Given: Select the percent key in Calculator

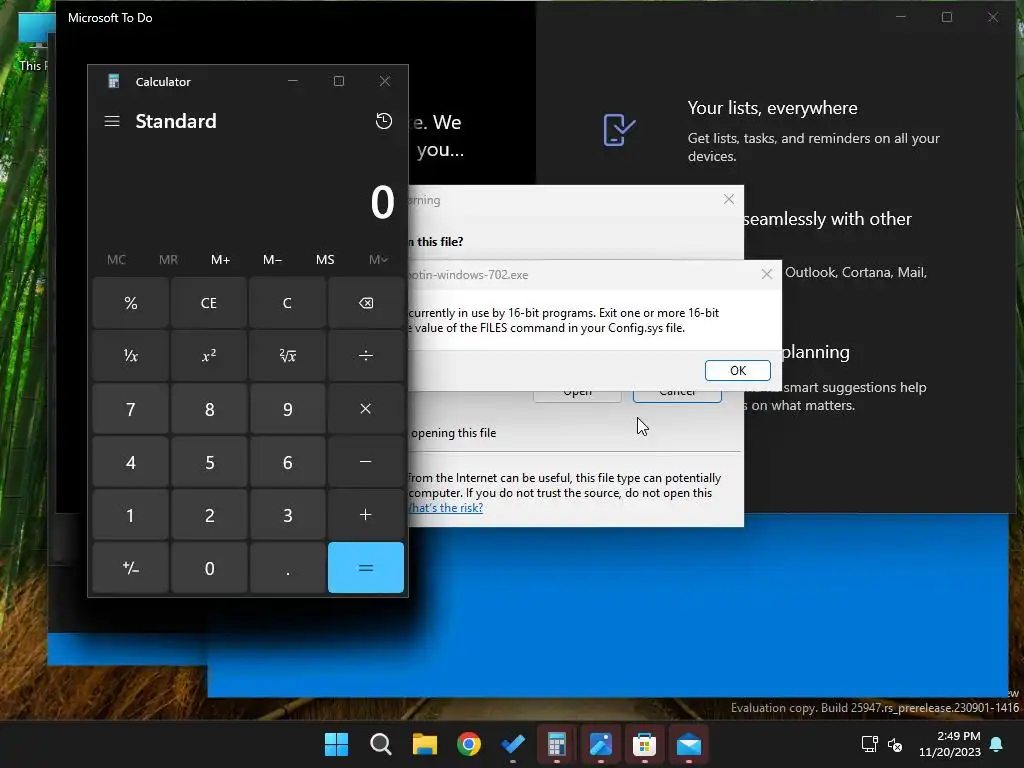Looking at the screenshot, I should 131,303.
